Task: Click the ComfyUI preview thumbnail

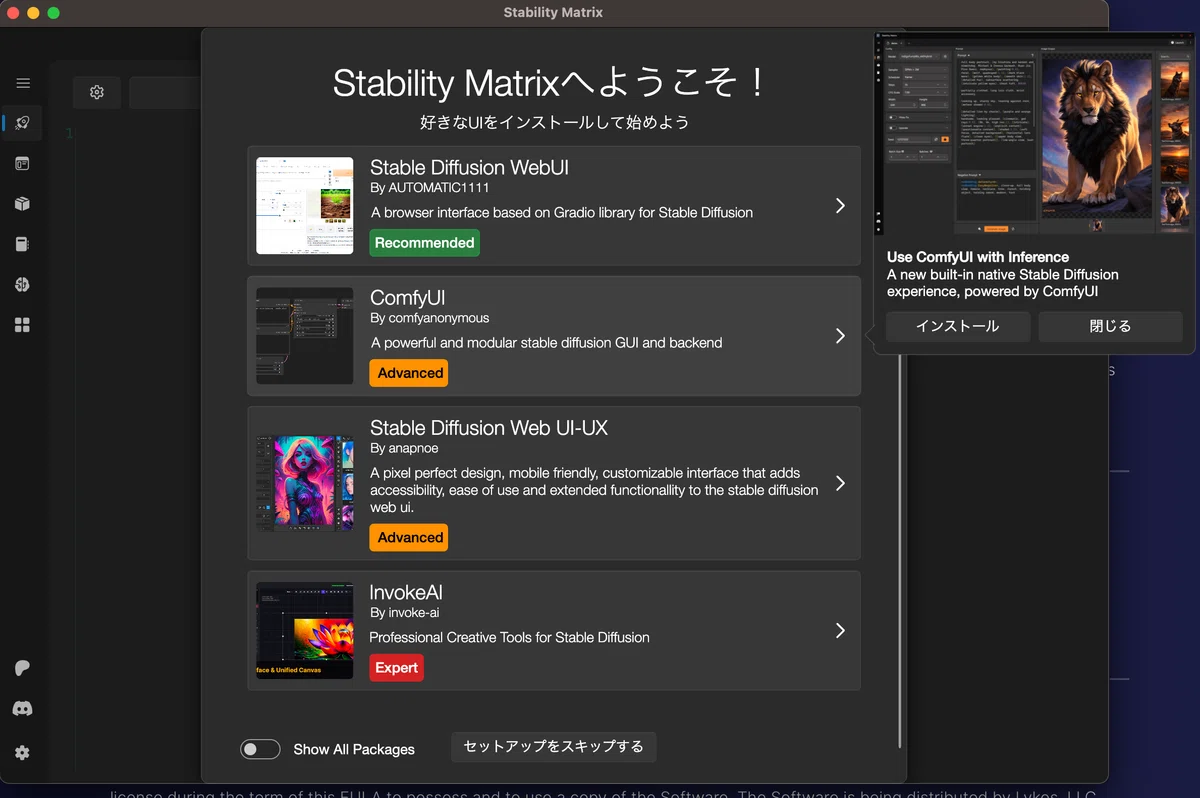Action: [305, 336]
